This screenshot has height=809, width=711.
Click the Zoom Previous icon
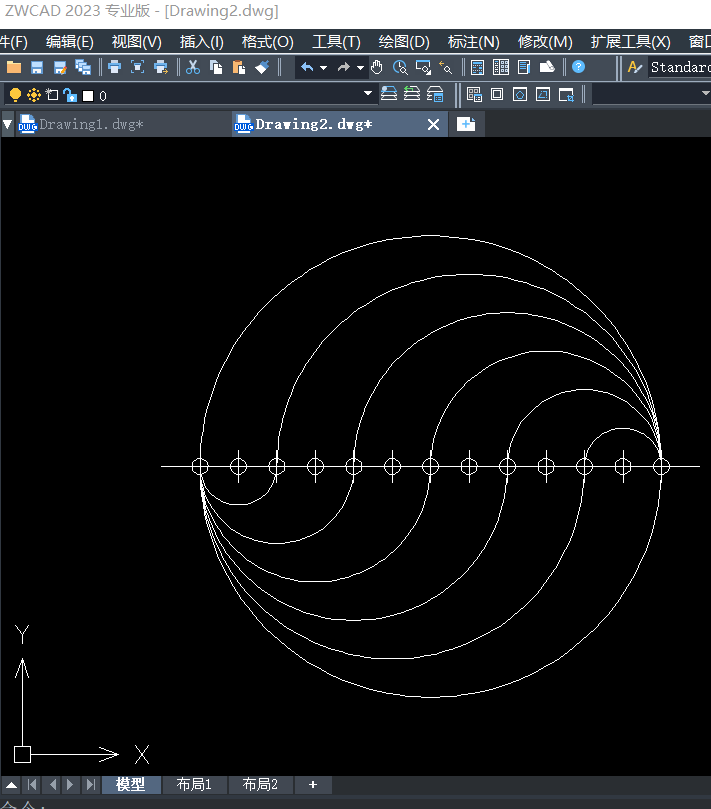446,67
